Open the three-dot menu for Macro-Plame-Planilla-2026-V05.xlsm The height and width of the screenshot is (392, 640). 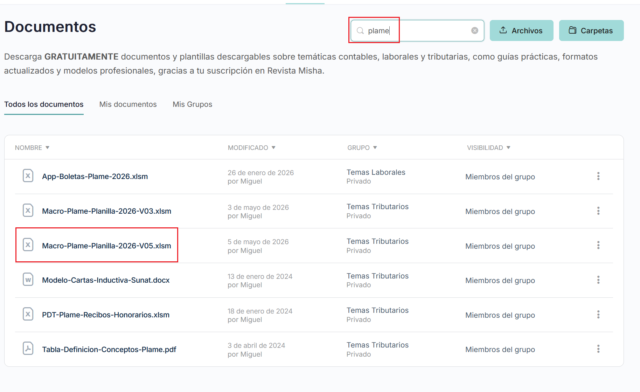[x=598, y=245]
